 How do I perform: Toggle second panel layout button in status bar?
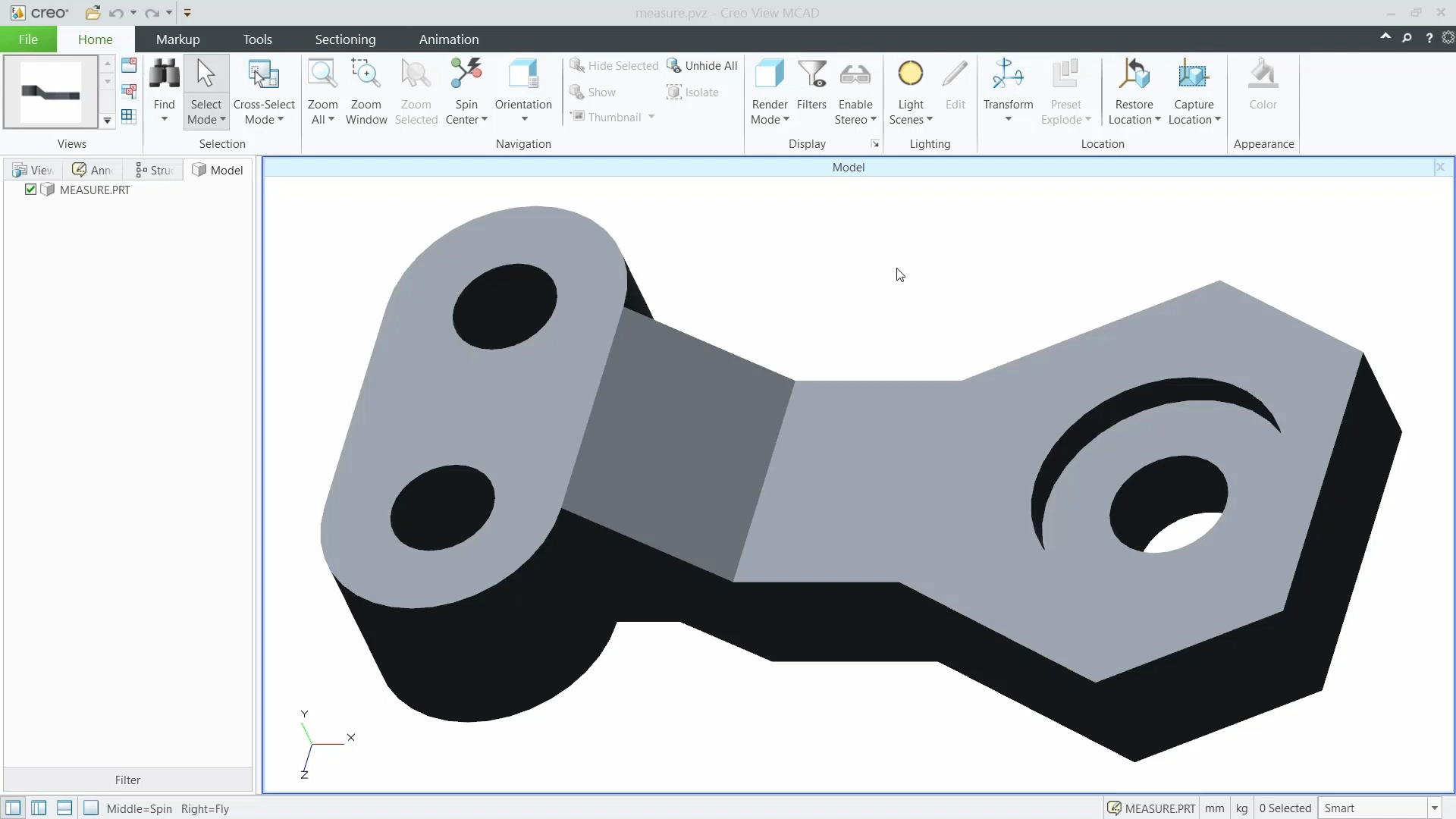coord(39,808)
